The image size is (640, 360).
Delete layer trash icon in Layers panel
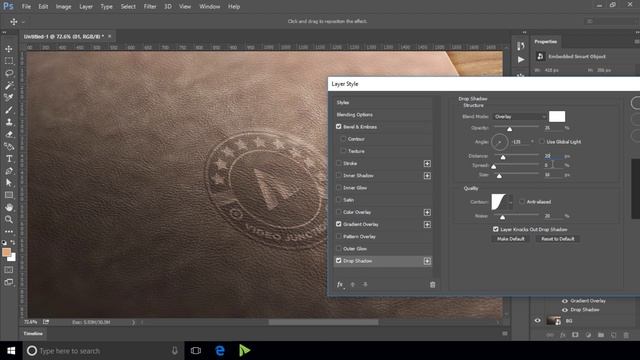pyautogui.click(x=626, y=335)
